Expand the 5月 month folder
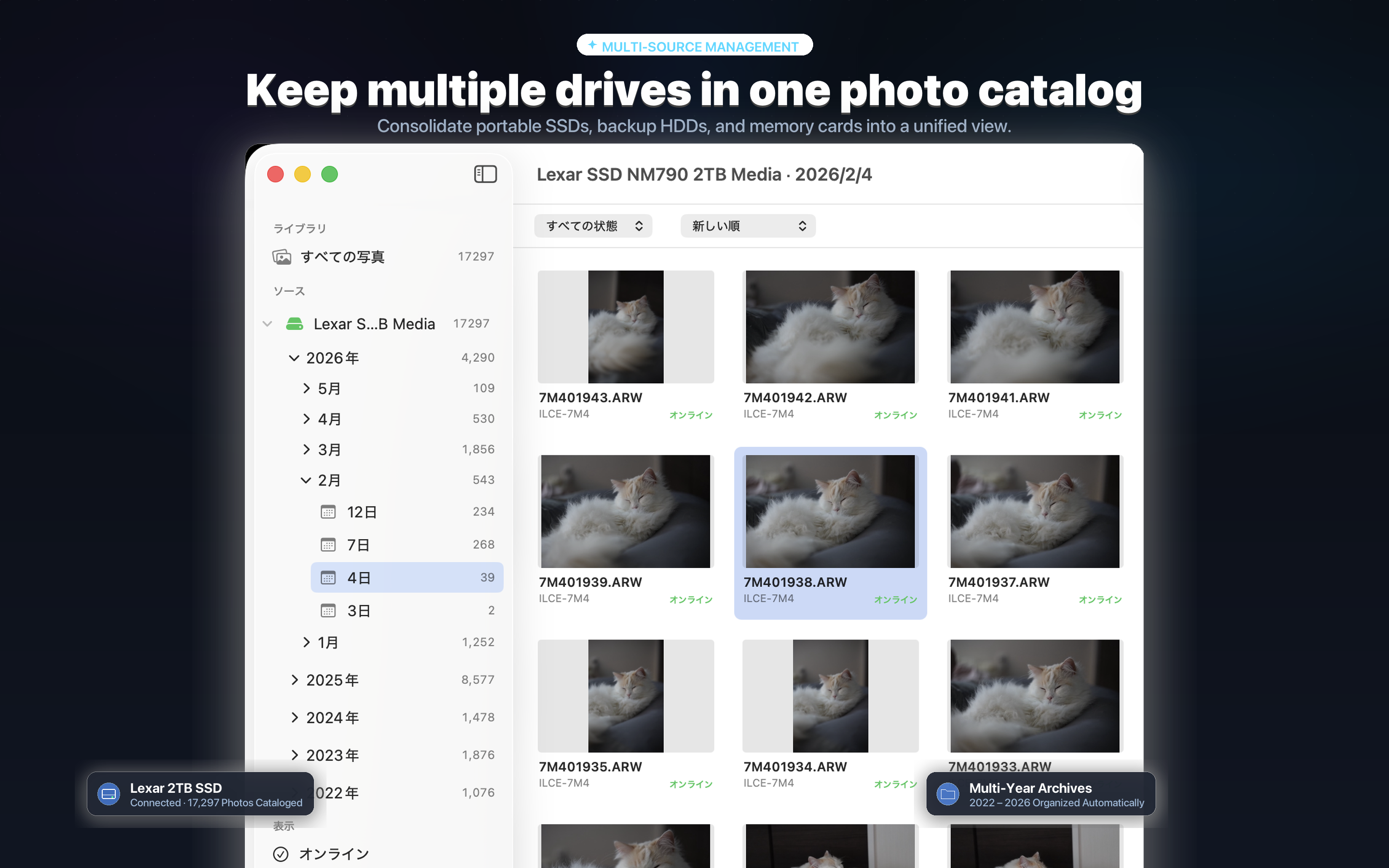The width and height of the screenshot is (1389, 868). click(x=307, y=388)
